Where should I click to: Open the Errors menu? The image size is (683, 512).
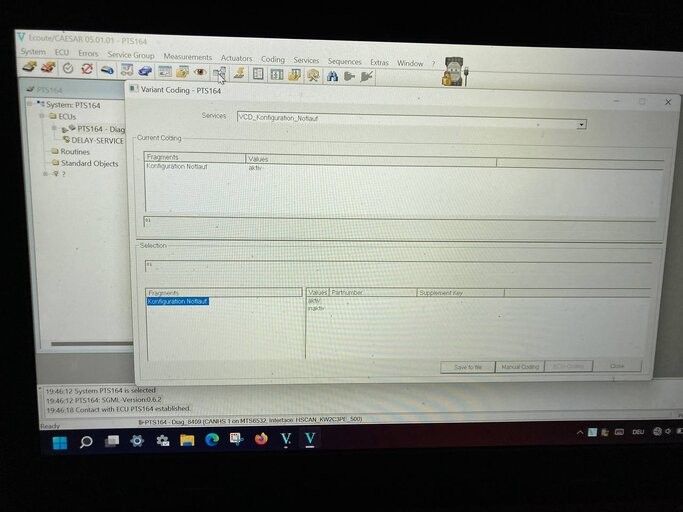[x=88, y=53]
